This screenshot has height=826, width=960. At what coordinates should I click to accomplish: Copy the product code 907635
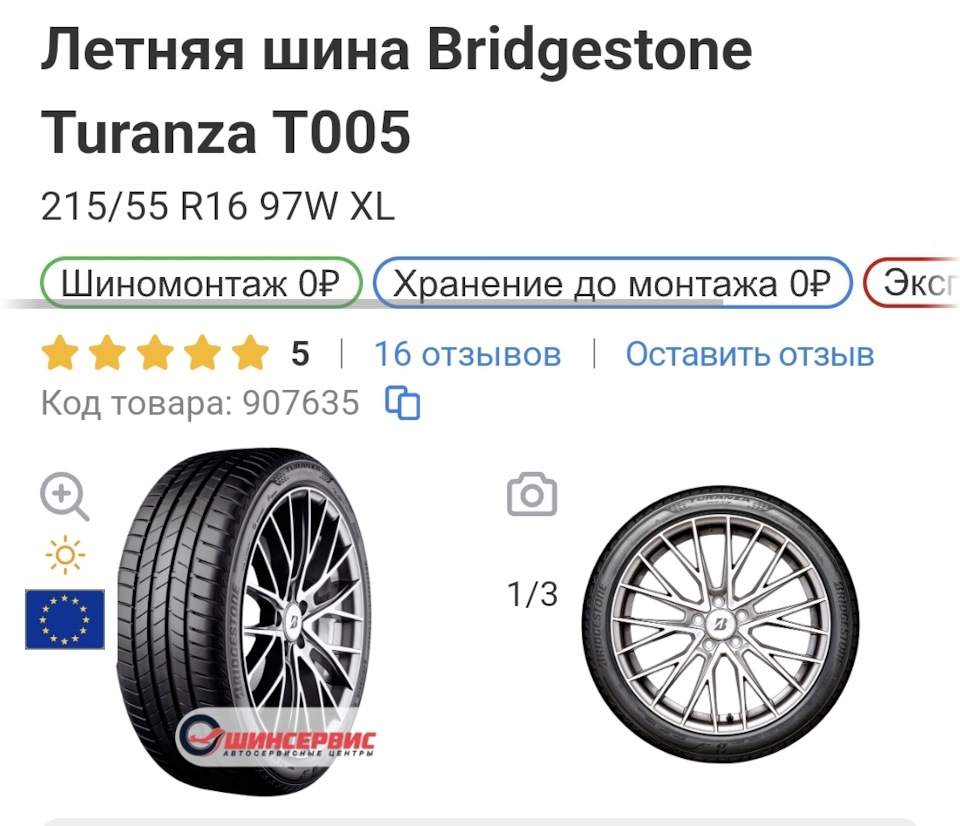click(x=402, y=403)
